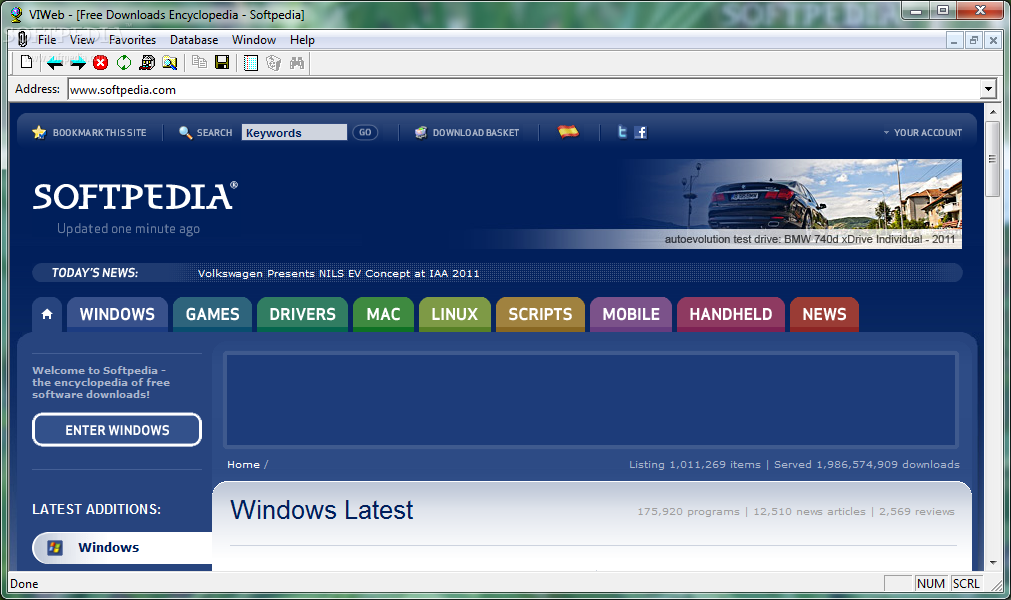Click the Save floppy disk icon
The height and width of the screenshot is (600, 1011).
222,63
